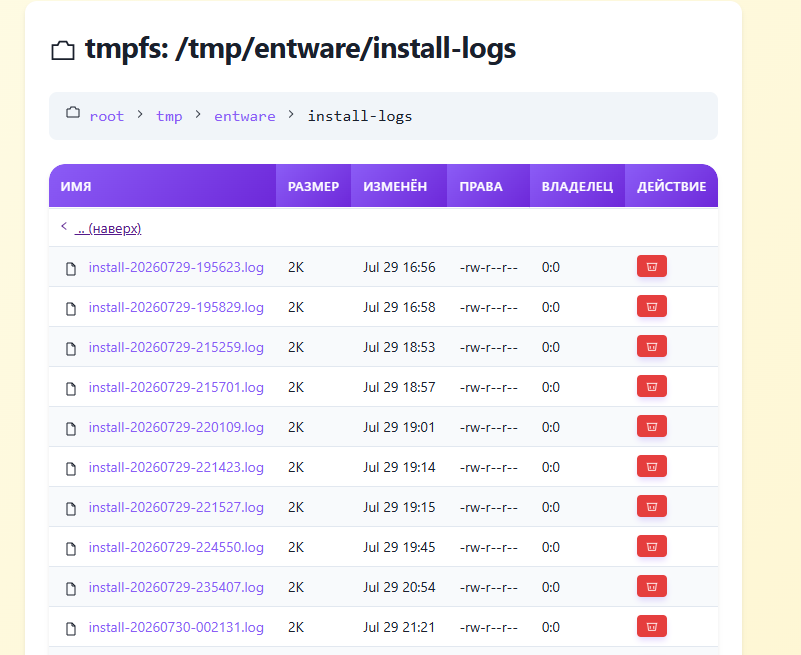Navigate to entware in the breadcrumb
The image size is (801, 655).
point(245,116)
